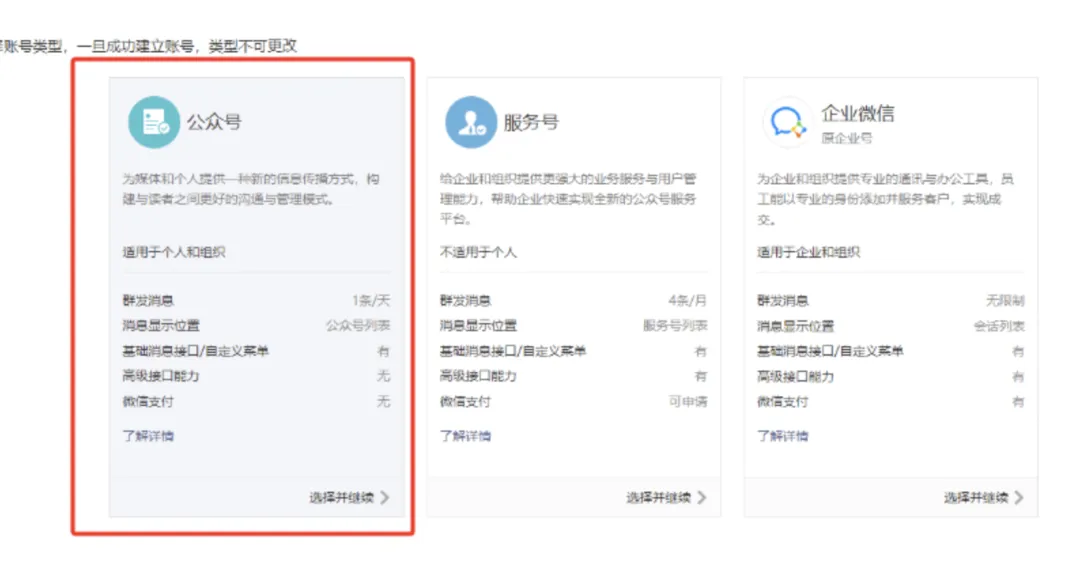Click the 企业微信 description starting 为企业和组织
The image size is (1080, 574).
click(x=886, y=198)
